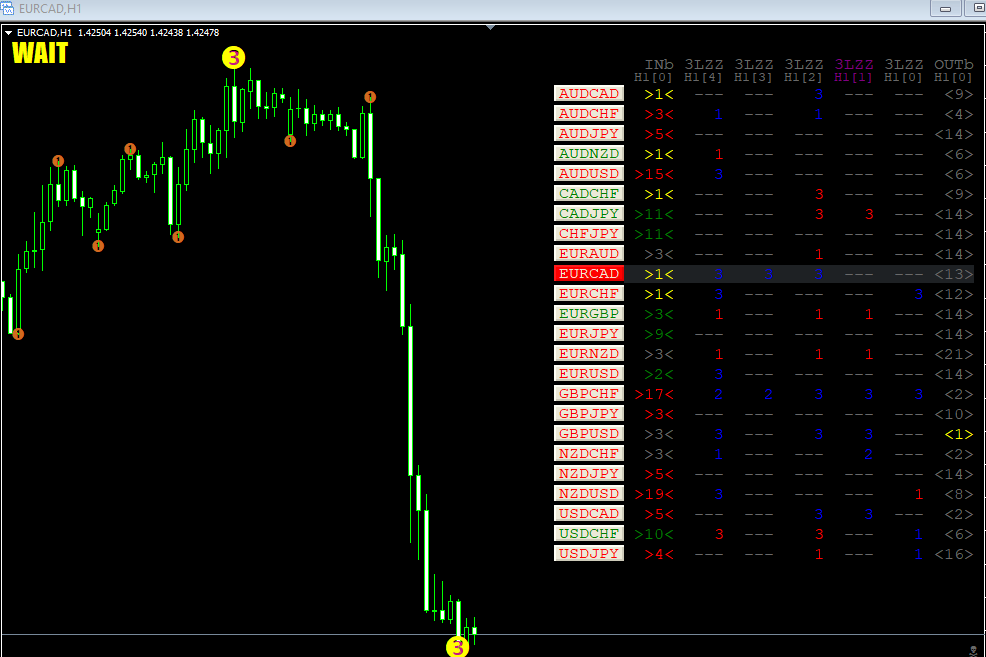Select the CADCHF pair button
This screenshot has width=986, height=657.
pos(589,194)
